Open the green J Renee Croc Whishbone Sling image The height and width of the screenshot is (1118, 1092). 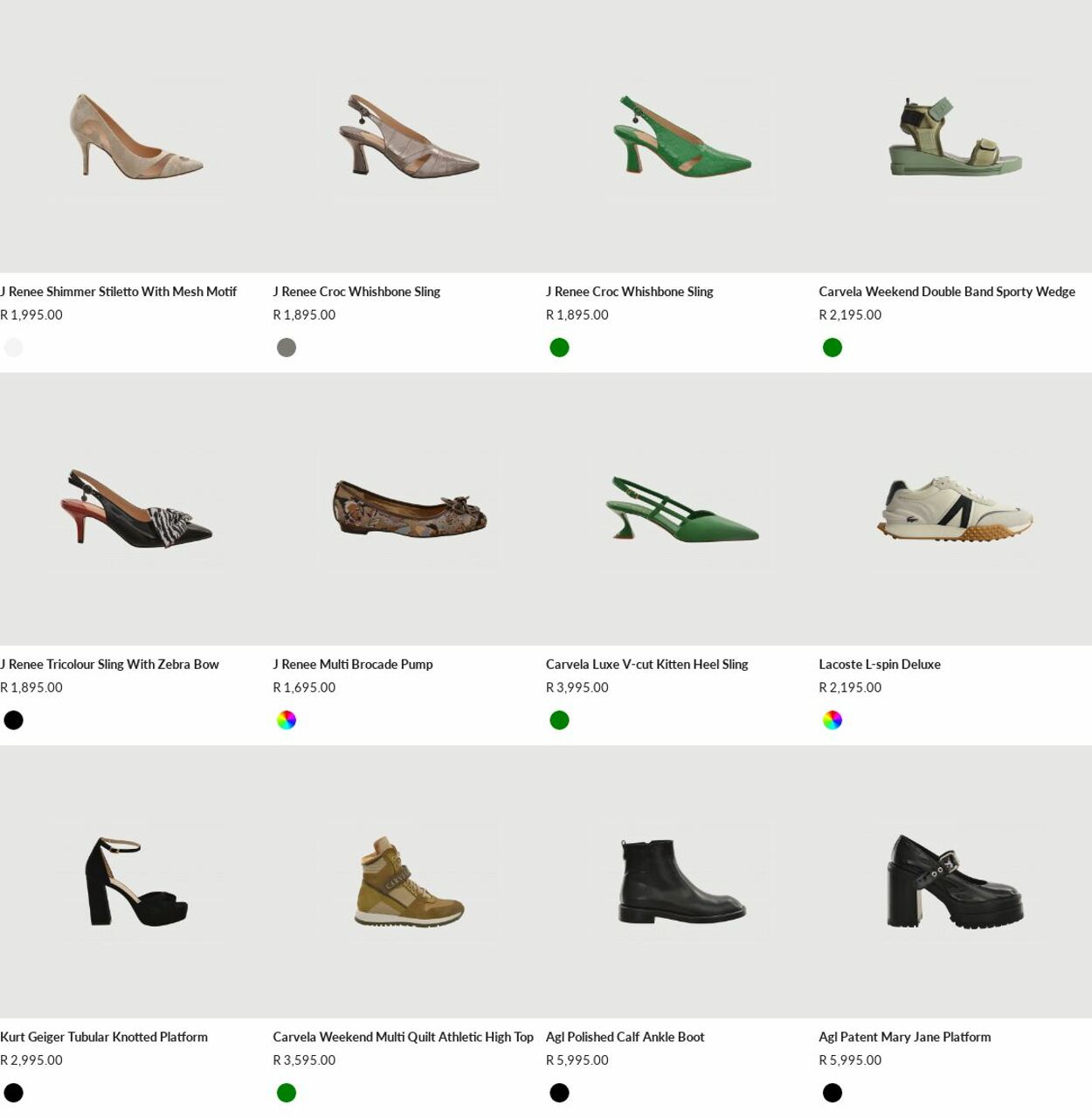682,136
